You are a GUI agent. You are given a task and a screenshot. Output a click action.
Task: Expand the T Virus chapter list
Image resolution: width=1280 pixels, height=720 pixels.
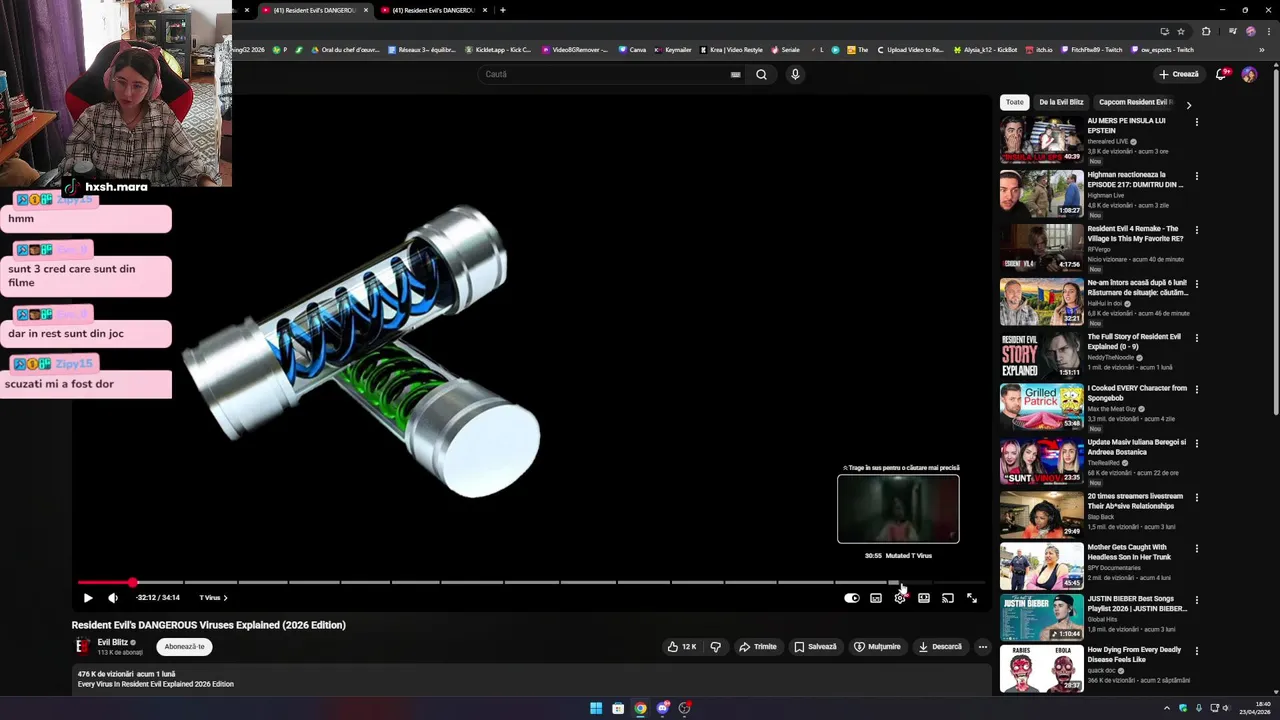point(213,598)
